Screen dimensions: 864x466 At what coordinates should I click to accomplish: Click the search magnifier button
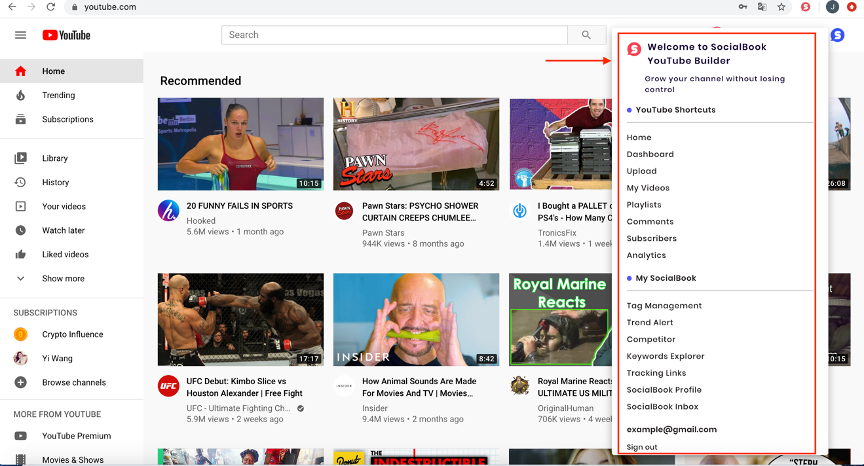point(586,35)
